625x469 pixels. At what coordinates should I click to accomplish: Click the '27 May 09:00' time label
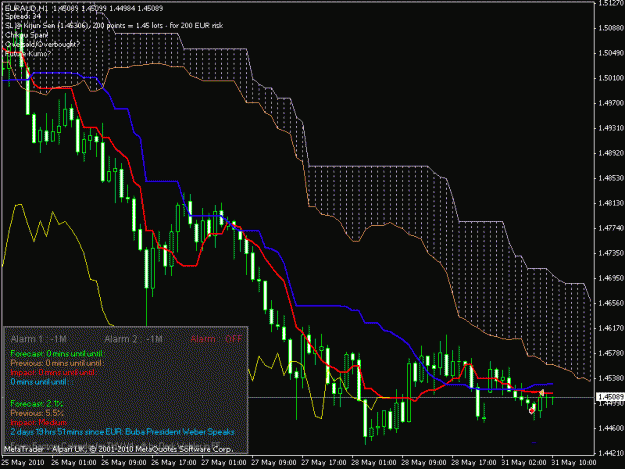(x=274, y=463)
